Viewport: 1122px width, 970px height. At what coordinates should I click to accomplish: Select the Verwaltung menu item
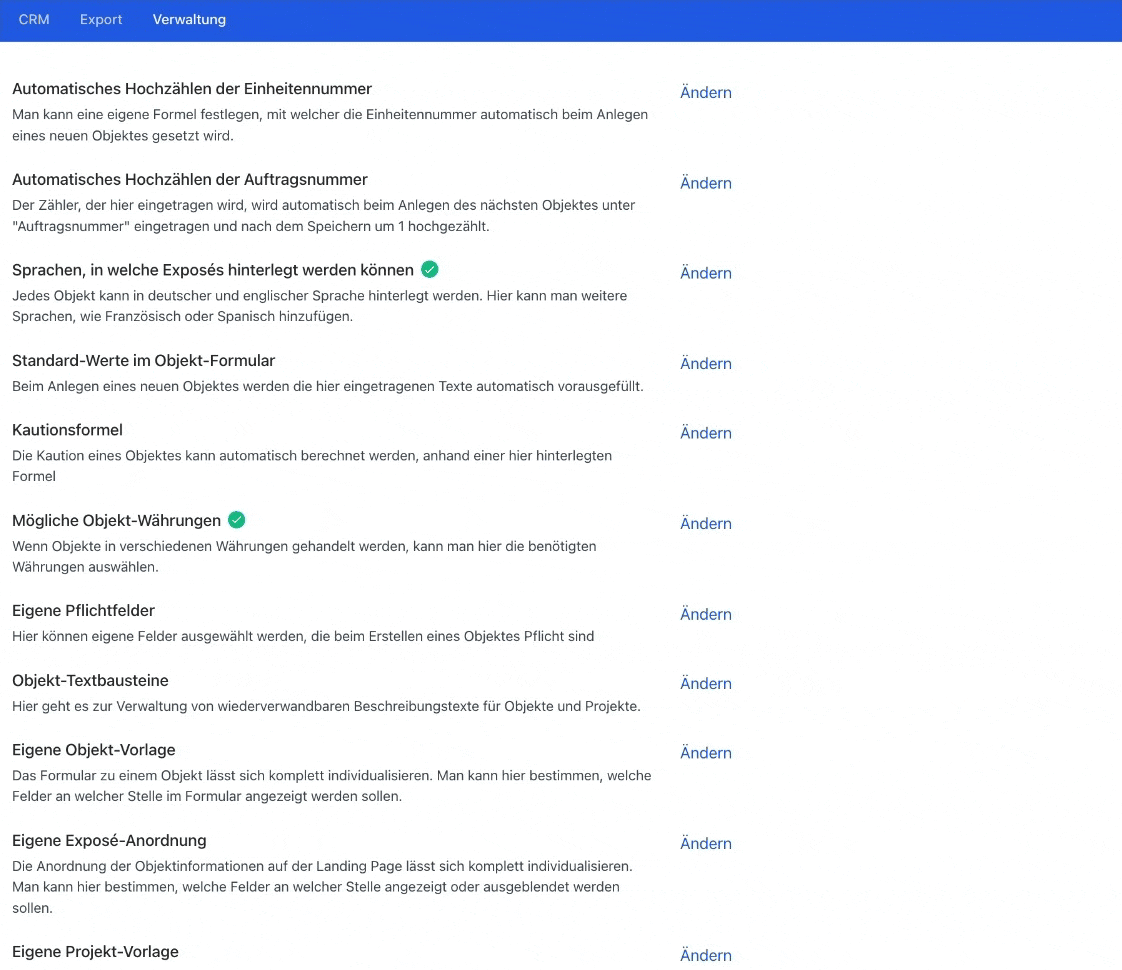coord(189,19)
